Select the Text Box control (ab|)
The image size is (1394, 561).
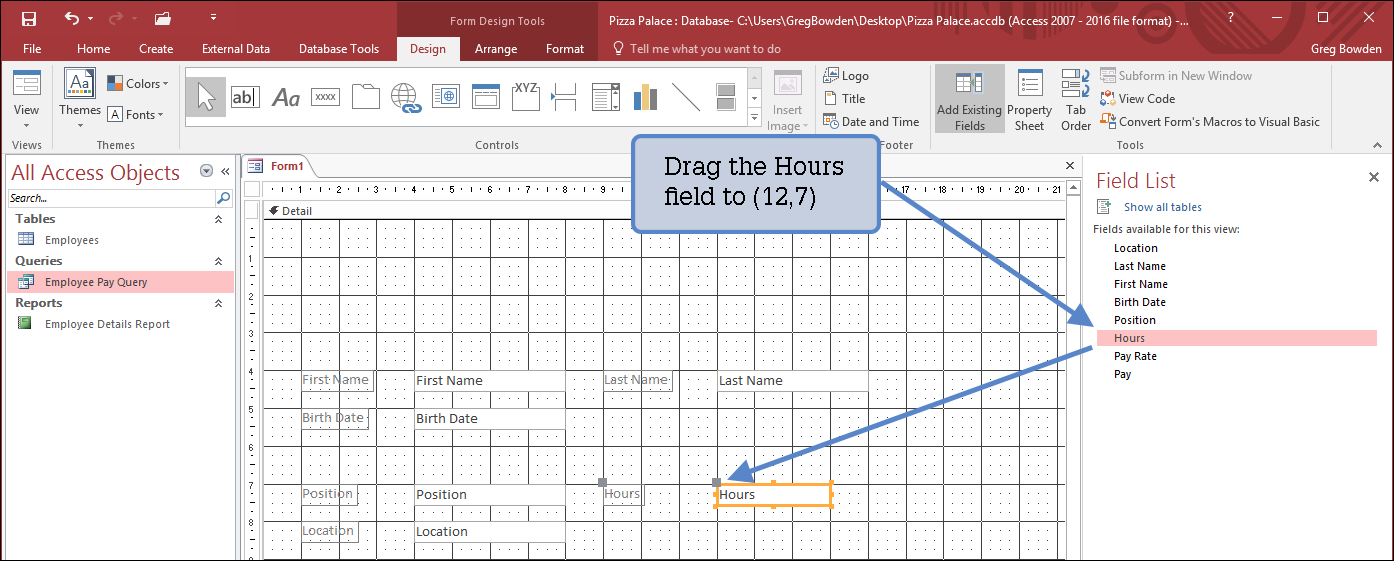pyautogui.click(x=245, y=97)
